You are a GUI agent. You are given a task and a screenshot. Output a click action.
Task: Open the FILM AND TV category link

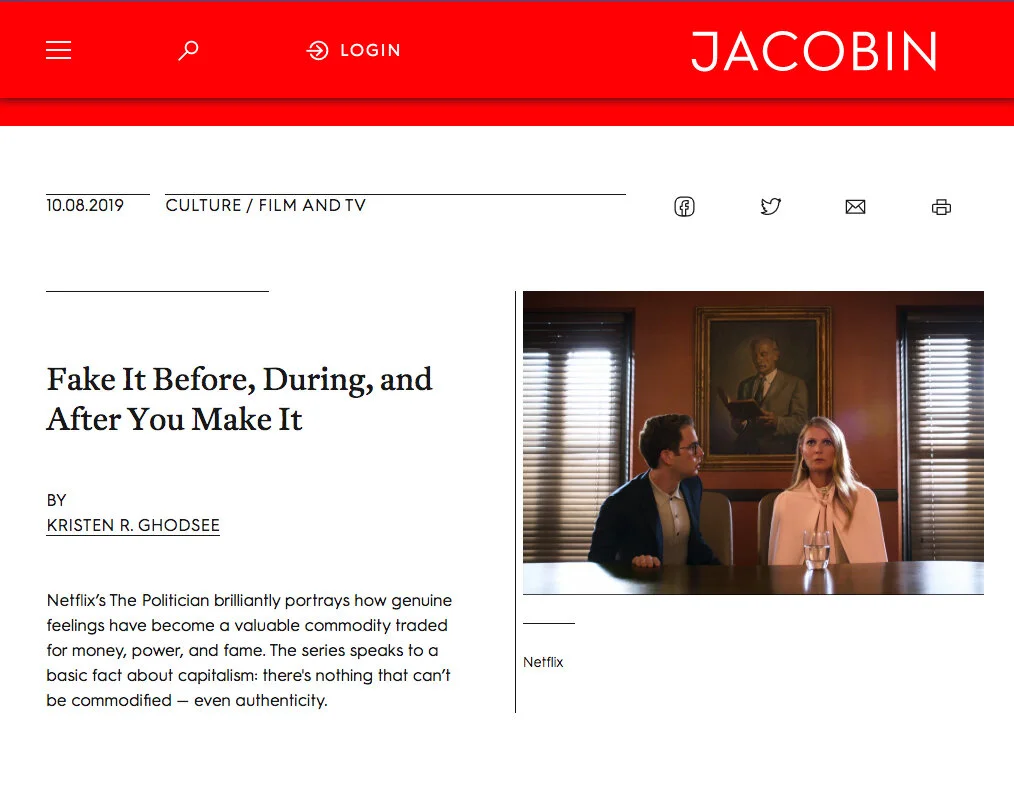[x=312, y=206]
